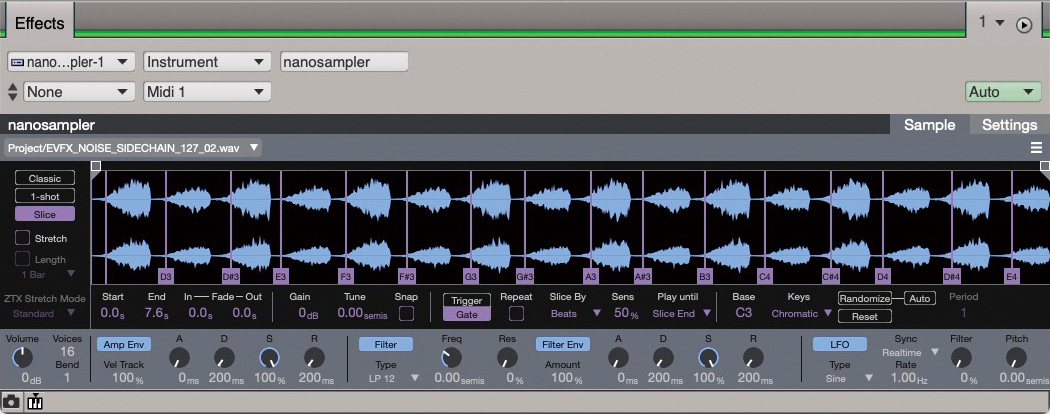The height and width of the screenshot is (414, 1050).
Task: Select the A#3 slice marker
Action: [x=643, y=276]
